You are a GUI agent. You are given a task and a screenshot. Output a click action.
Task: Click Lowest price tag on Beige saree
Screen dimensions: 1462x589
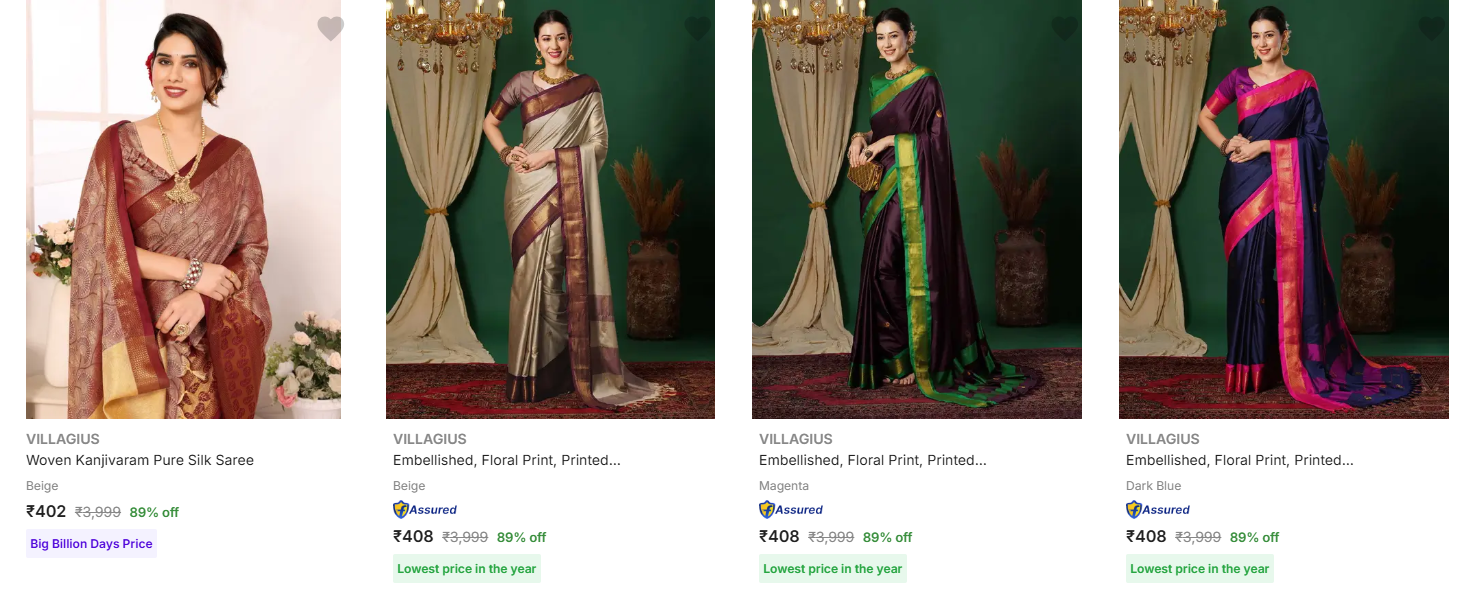(467, 569)
